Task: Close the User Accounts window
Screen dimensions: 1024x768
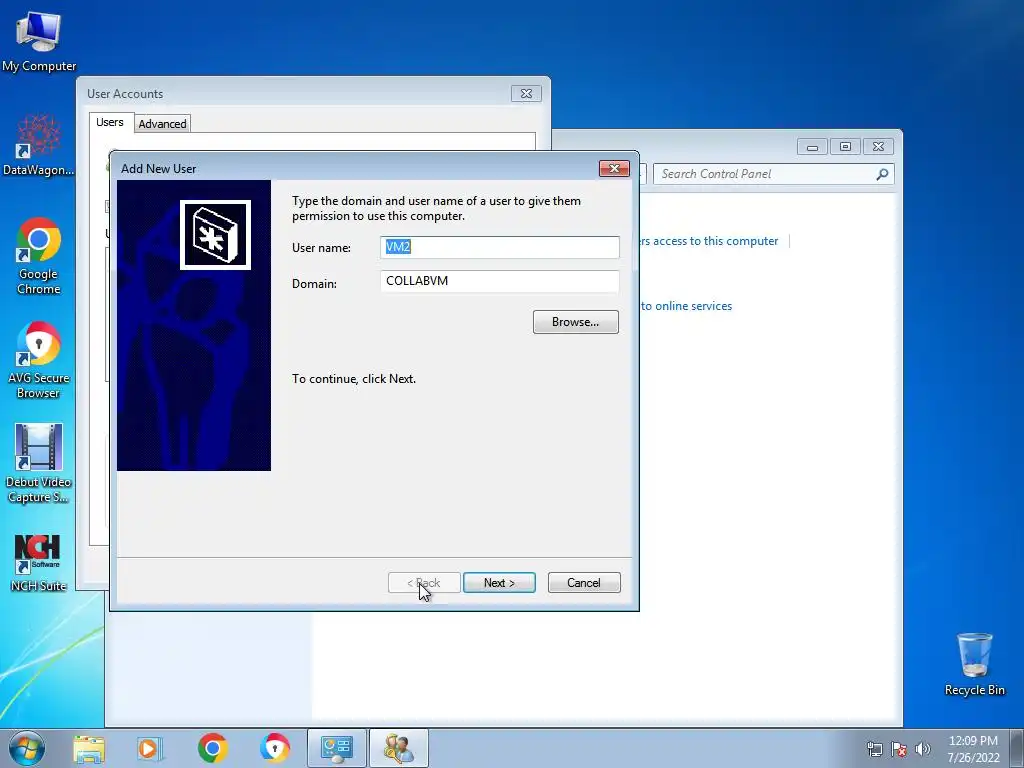Action: point(526,93)
